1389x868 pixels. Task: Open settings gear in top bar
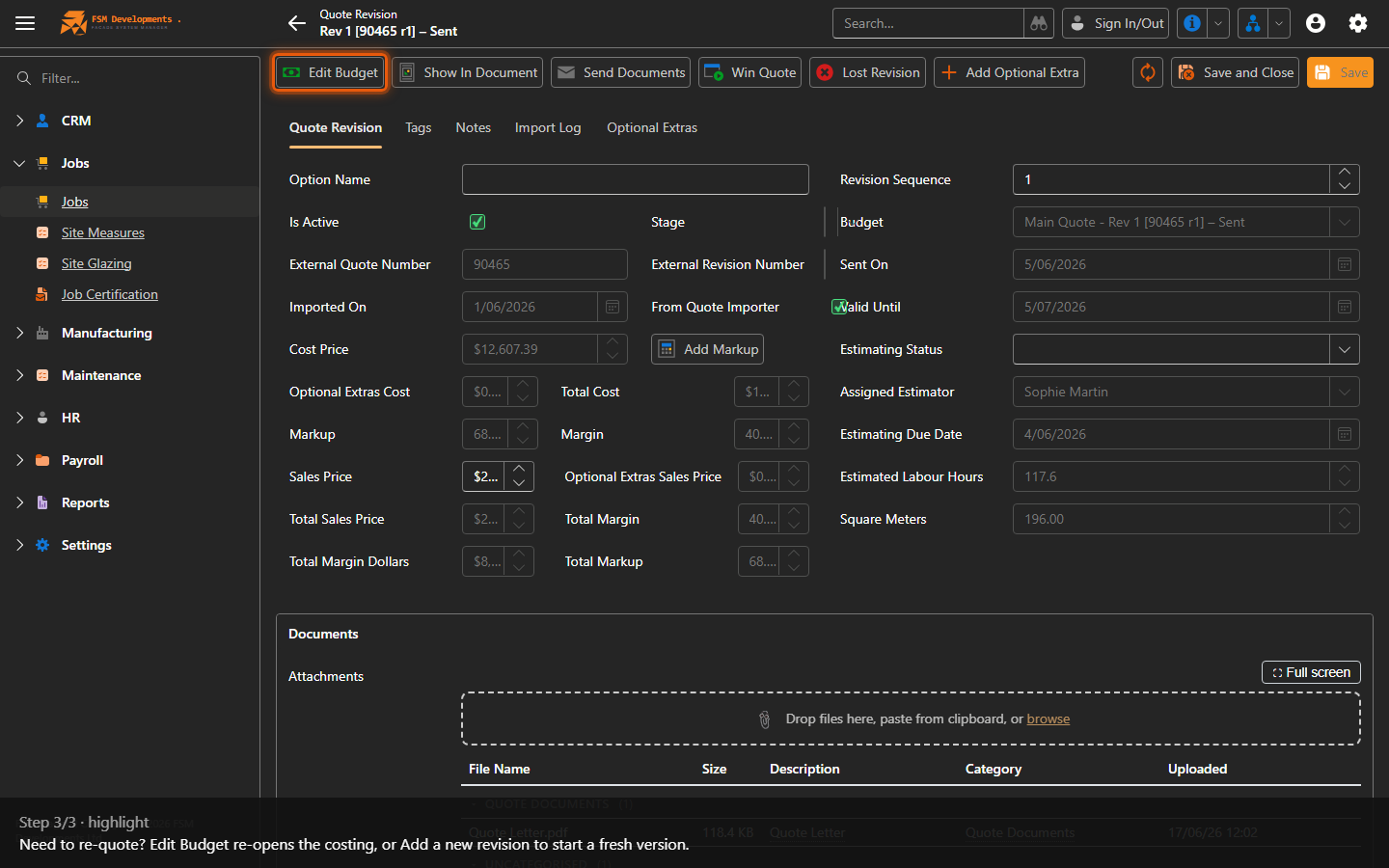1358,23
